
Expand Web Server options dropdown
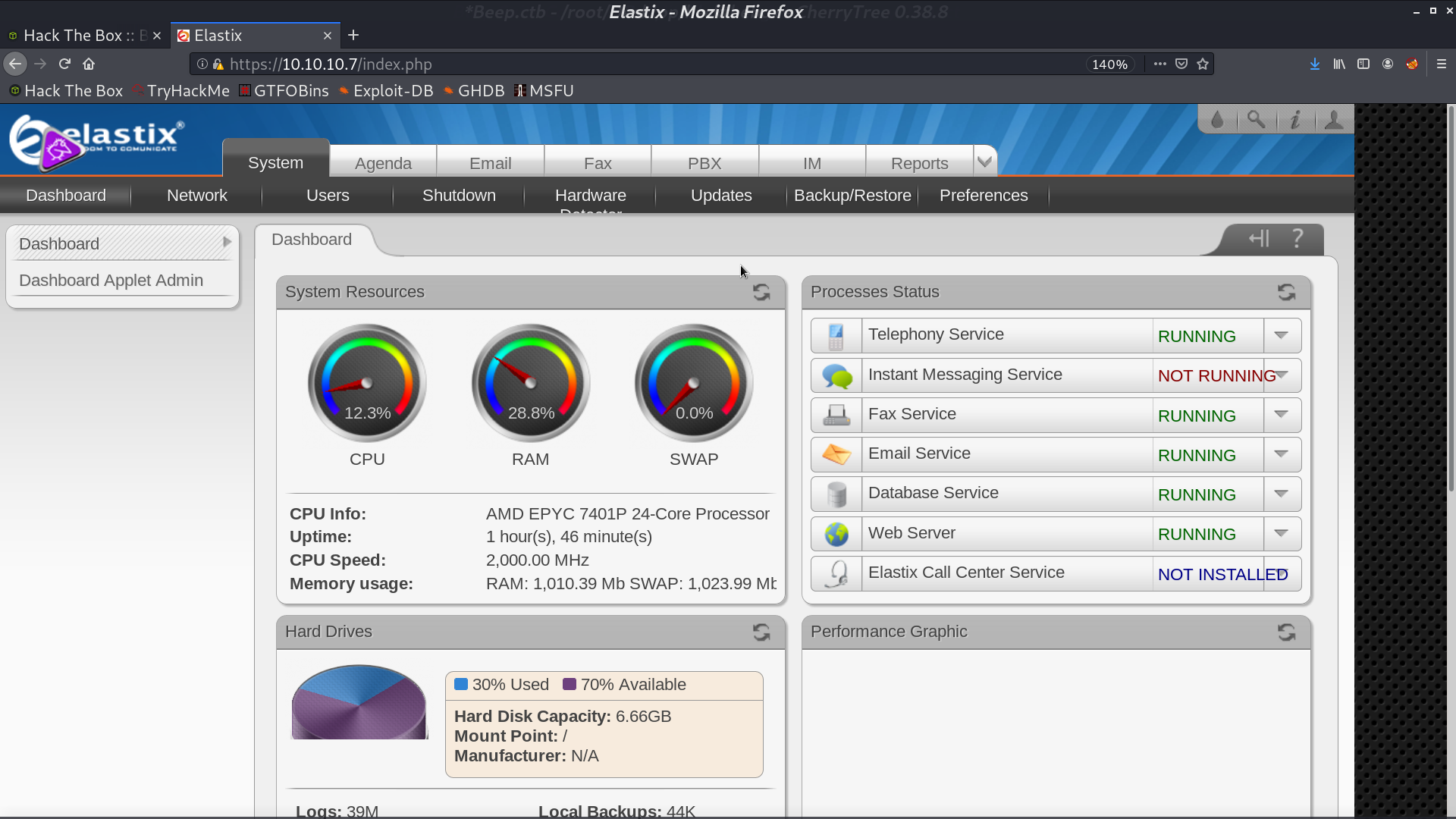click(1282, 533)
